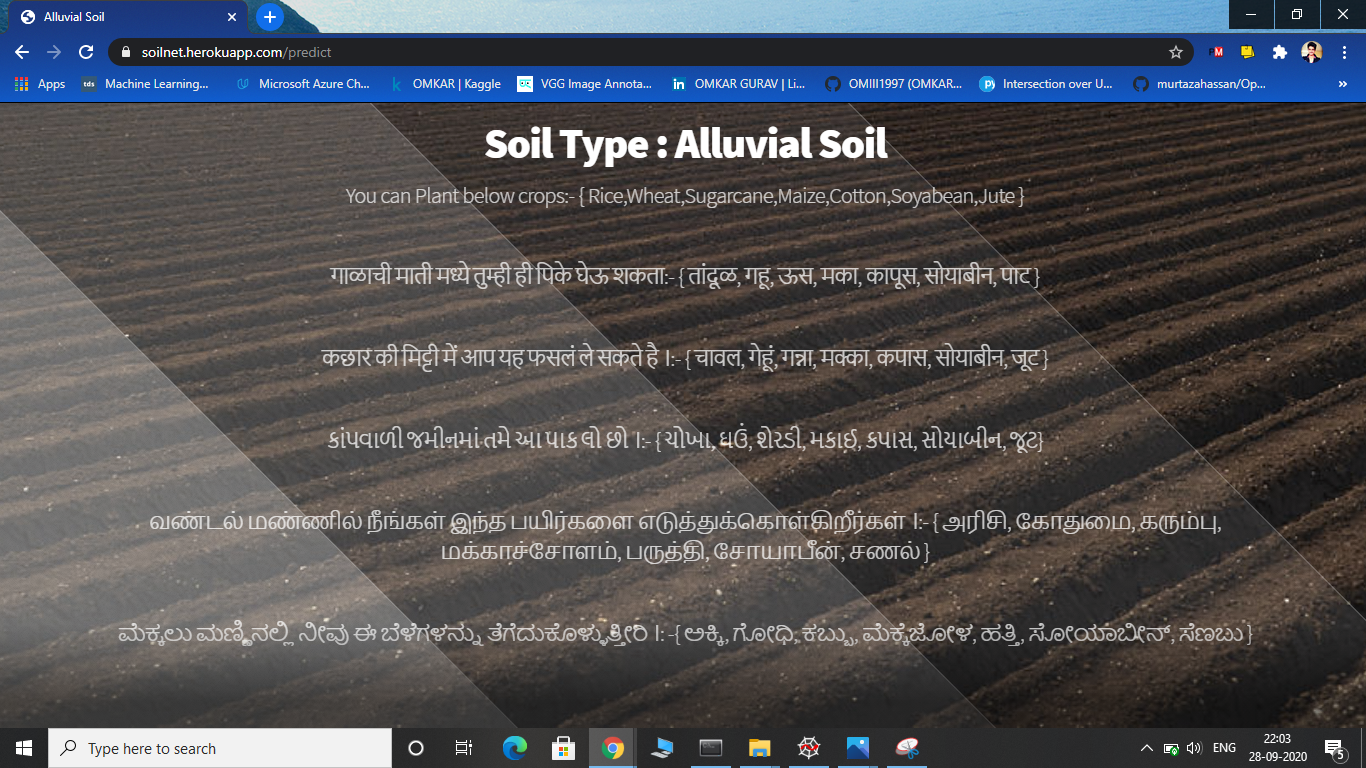
Task: Open the Microsoft Azure bookmark
Action: [x=303, y=84]
